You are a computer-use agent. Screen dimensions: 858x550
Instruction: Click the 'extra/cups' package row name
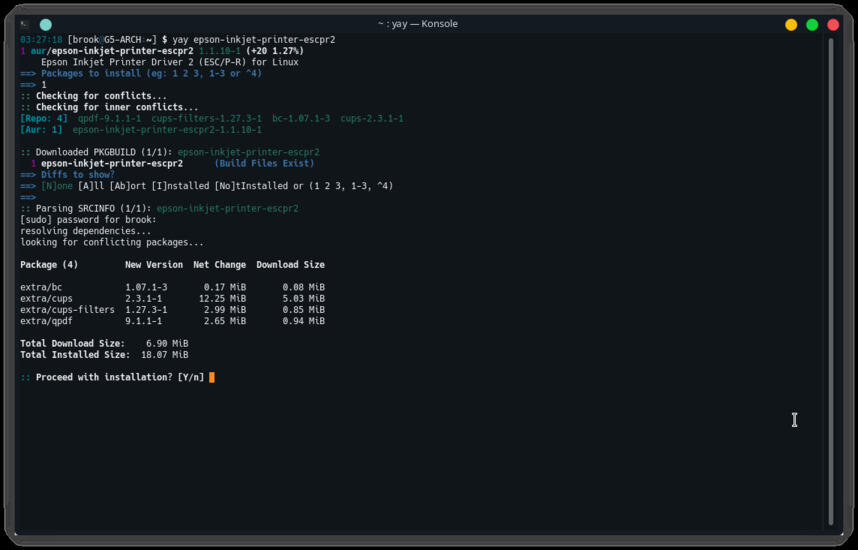tap(47, 298)
